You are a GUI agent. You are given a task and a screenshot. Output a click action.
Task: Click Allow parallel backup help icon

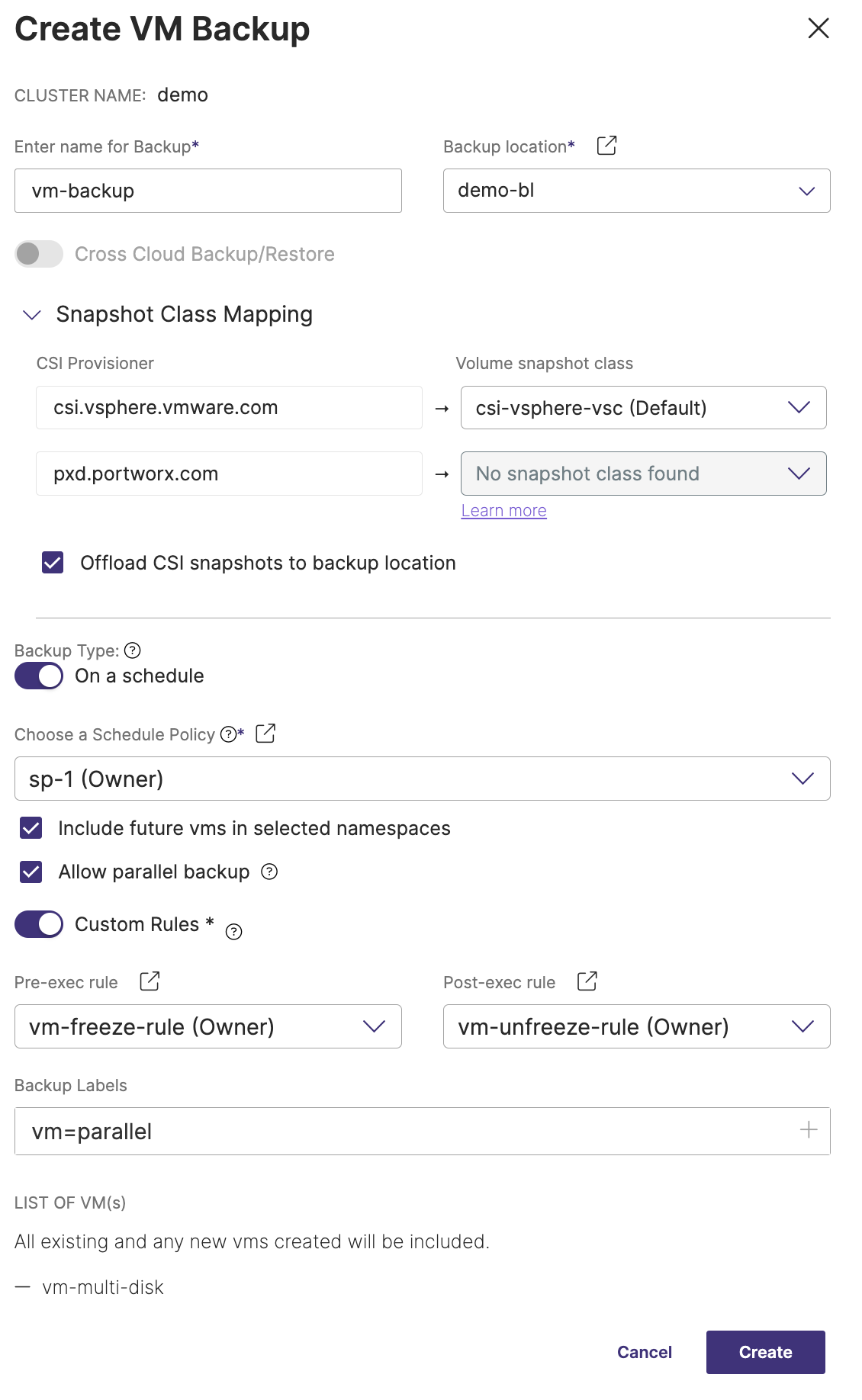click(269, 872)
